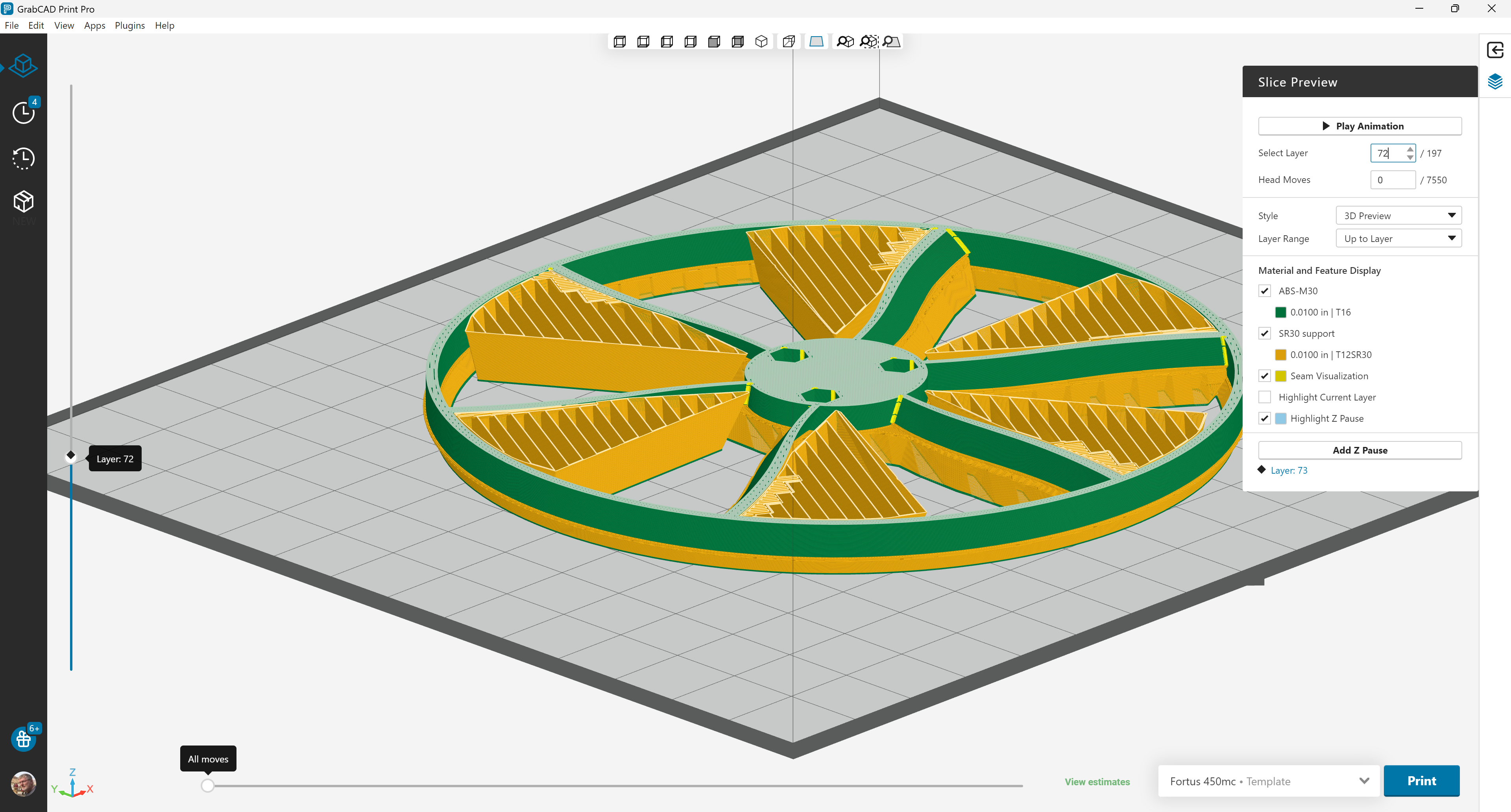Open the Style dropdown showing 3D Preview
This screenshot has width=1511, height=812.
tap(1398, 215)
